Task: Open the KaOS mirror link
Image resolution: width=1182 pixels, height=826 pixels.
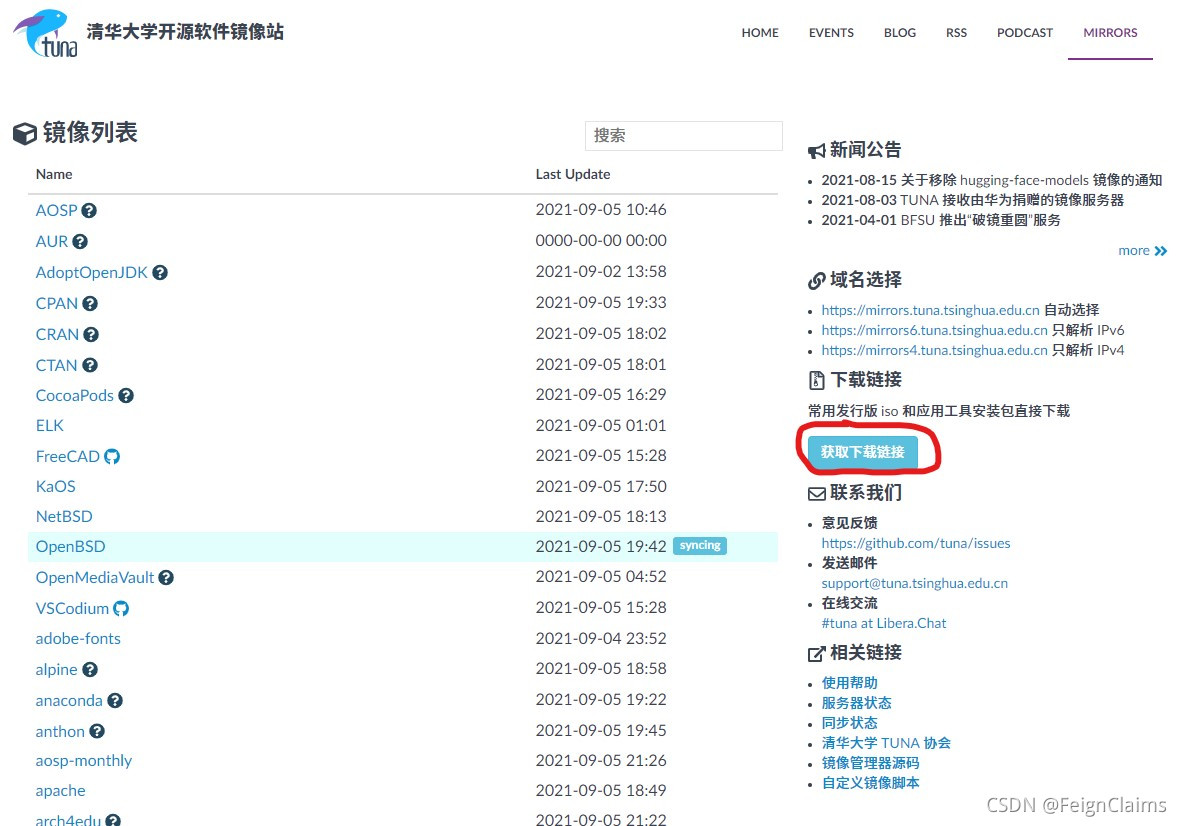Action: point(56,487)
